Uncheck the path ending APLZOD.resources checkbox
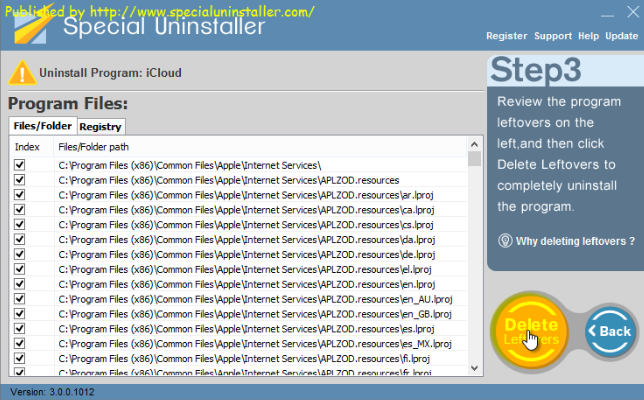The width and height of the screenshot is (644, 400). point(19,180)
